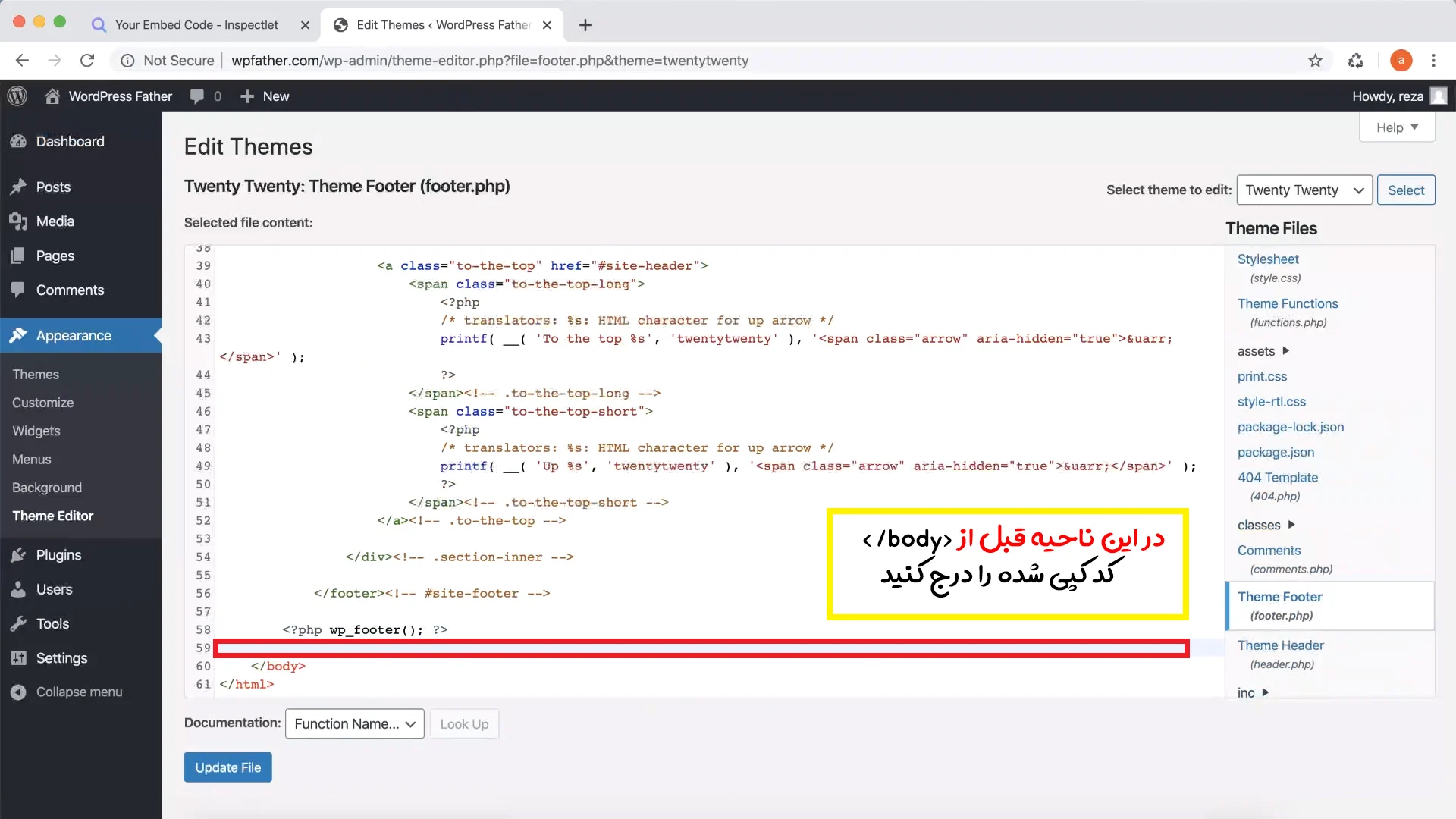Screen dimensions: 1456x819
Task: Open reza user avatar in admin bar
Action: pyautogui.click(x=1439, y=96)
